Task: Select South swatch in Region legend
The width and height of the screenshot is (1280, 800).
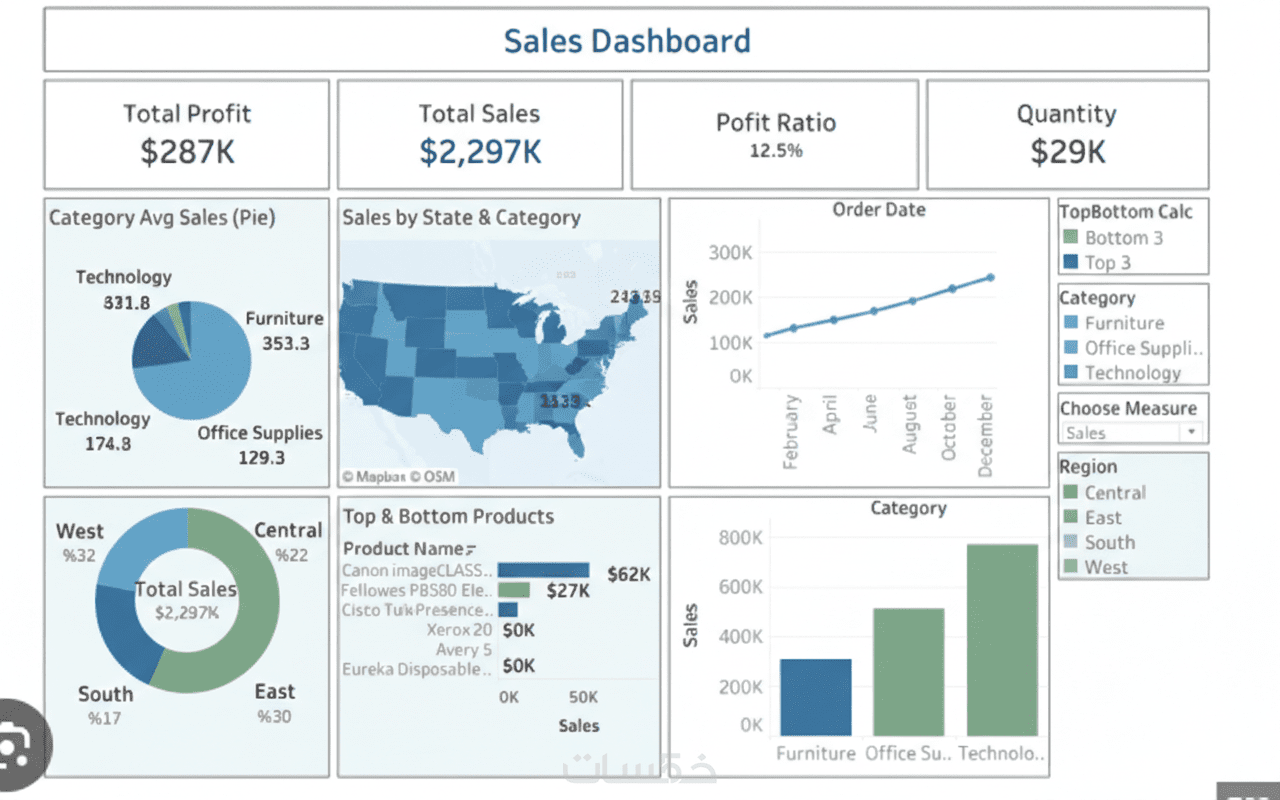Action: [x=1071, y=542]
